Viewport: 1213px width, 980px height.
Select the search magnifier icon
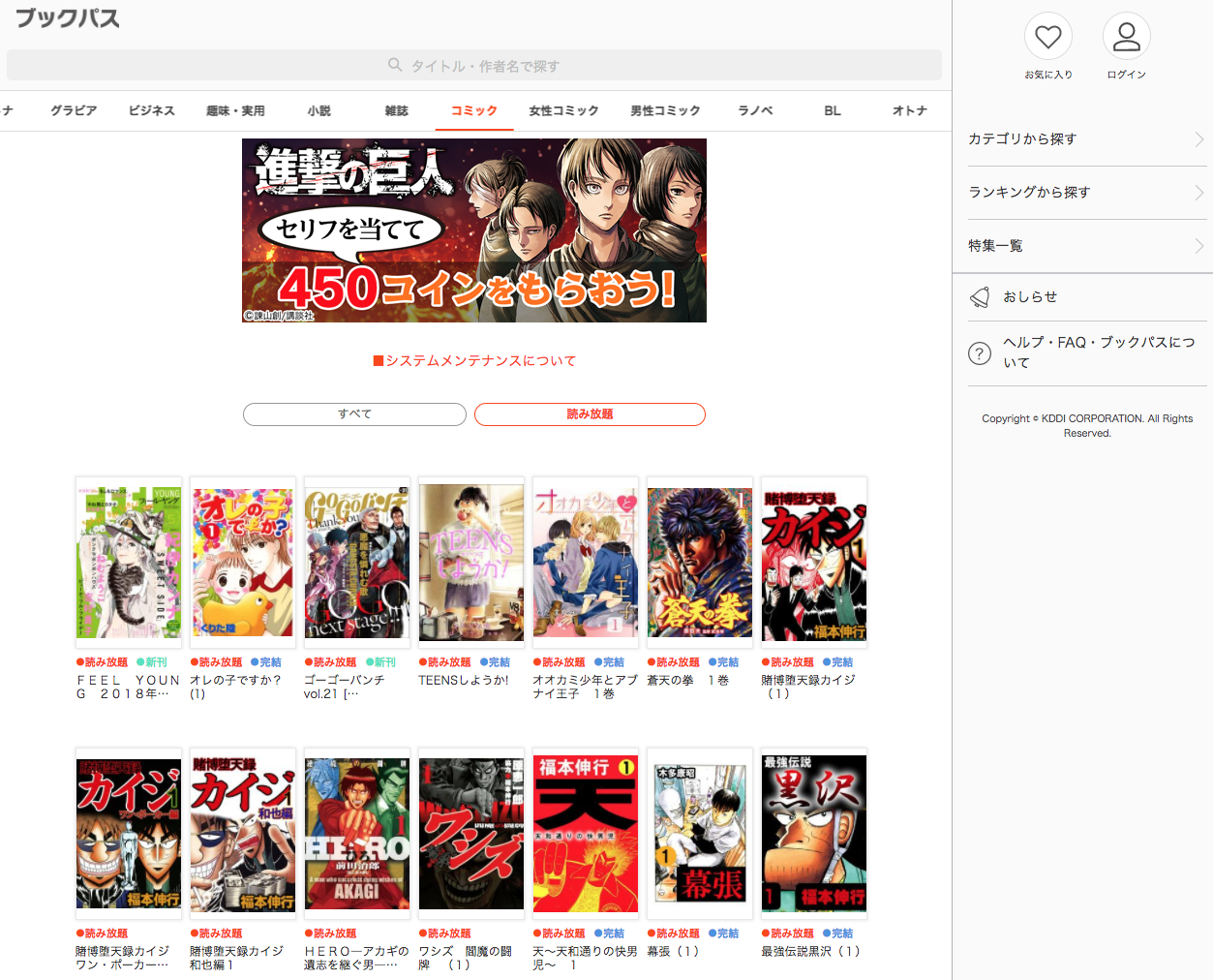tap(395, 65)
